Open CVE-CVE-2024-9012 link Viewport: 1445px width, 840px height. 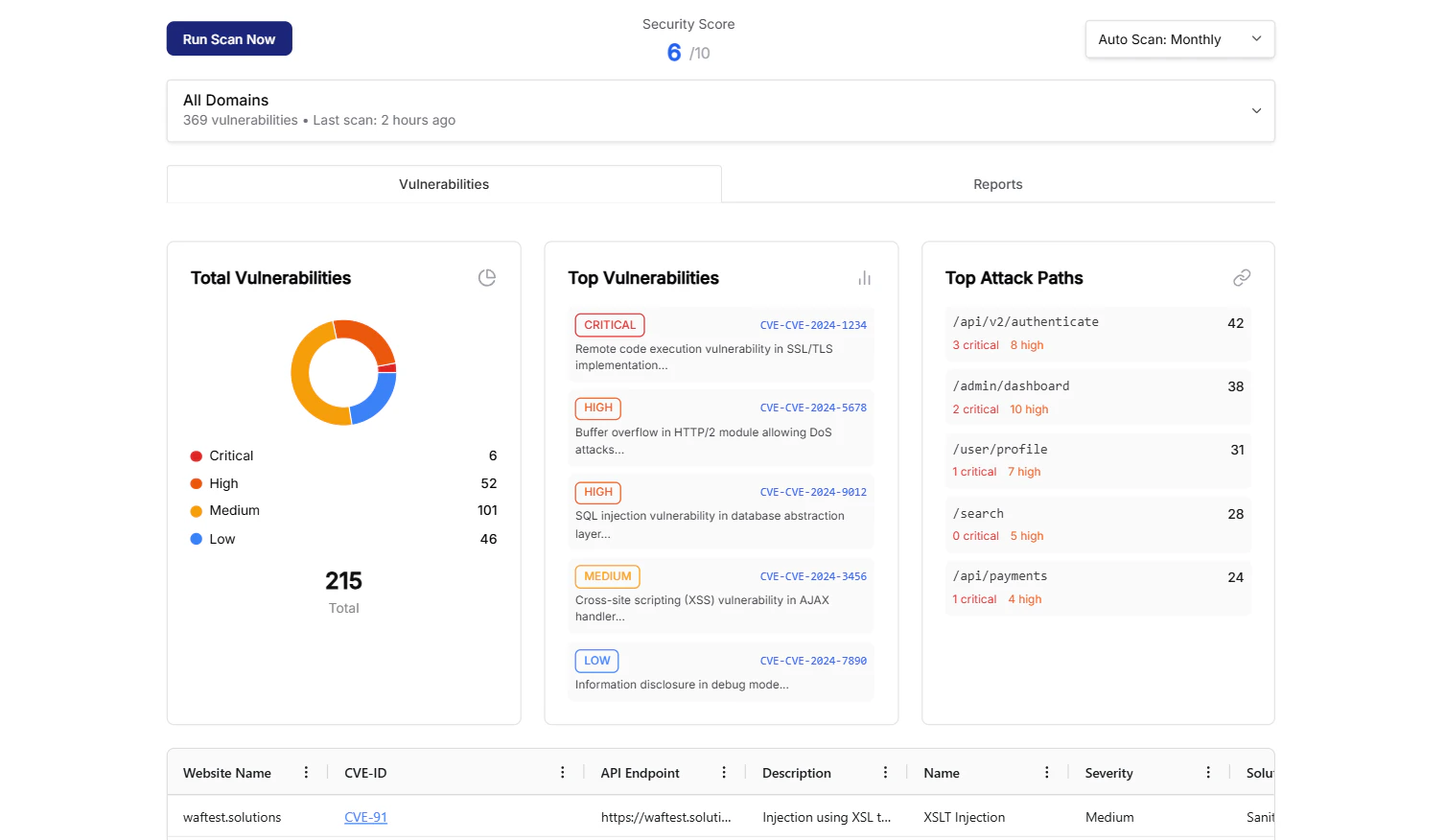tap(813, 492)
